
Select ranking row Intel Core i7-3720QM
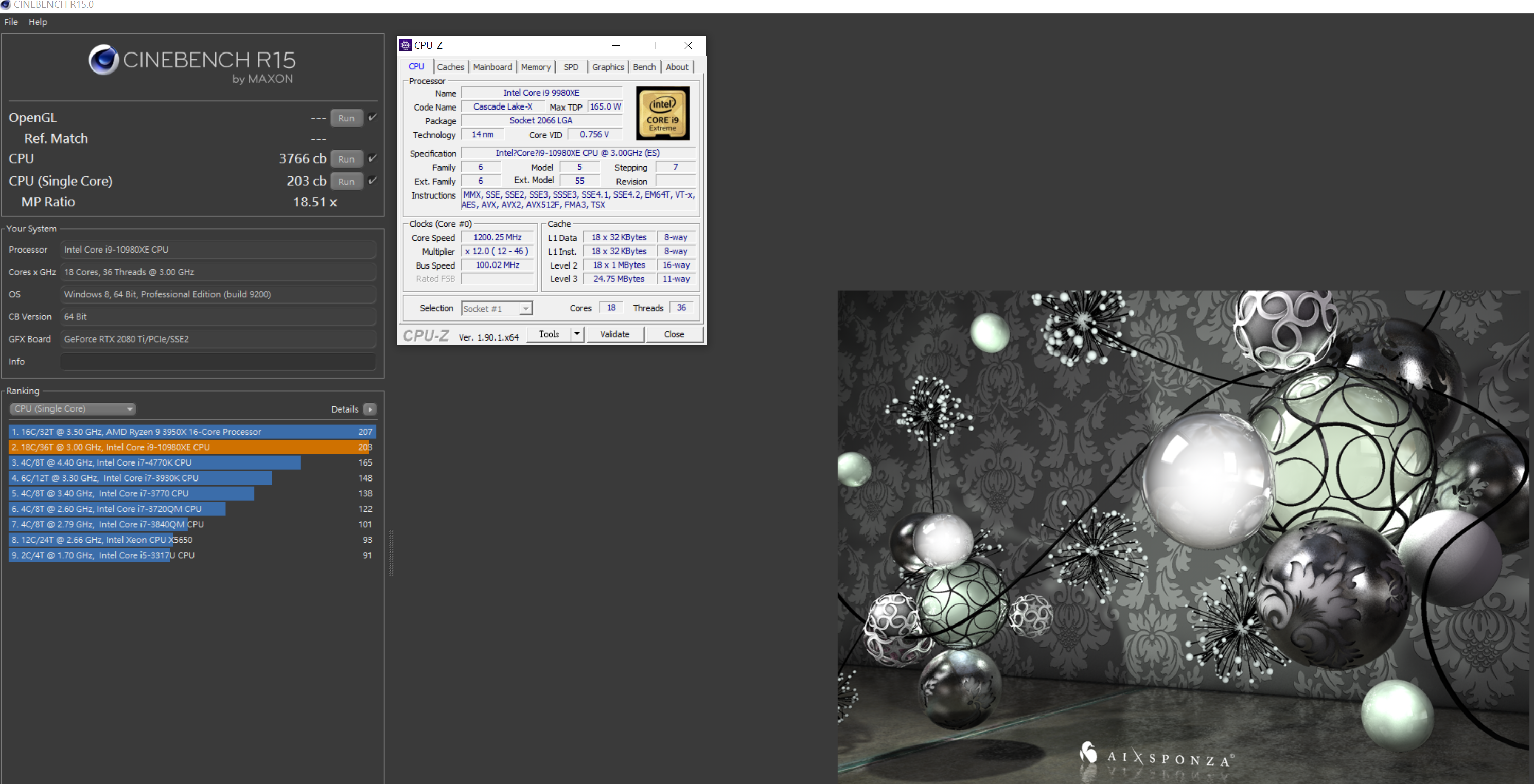192,509
